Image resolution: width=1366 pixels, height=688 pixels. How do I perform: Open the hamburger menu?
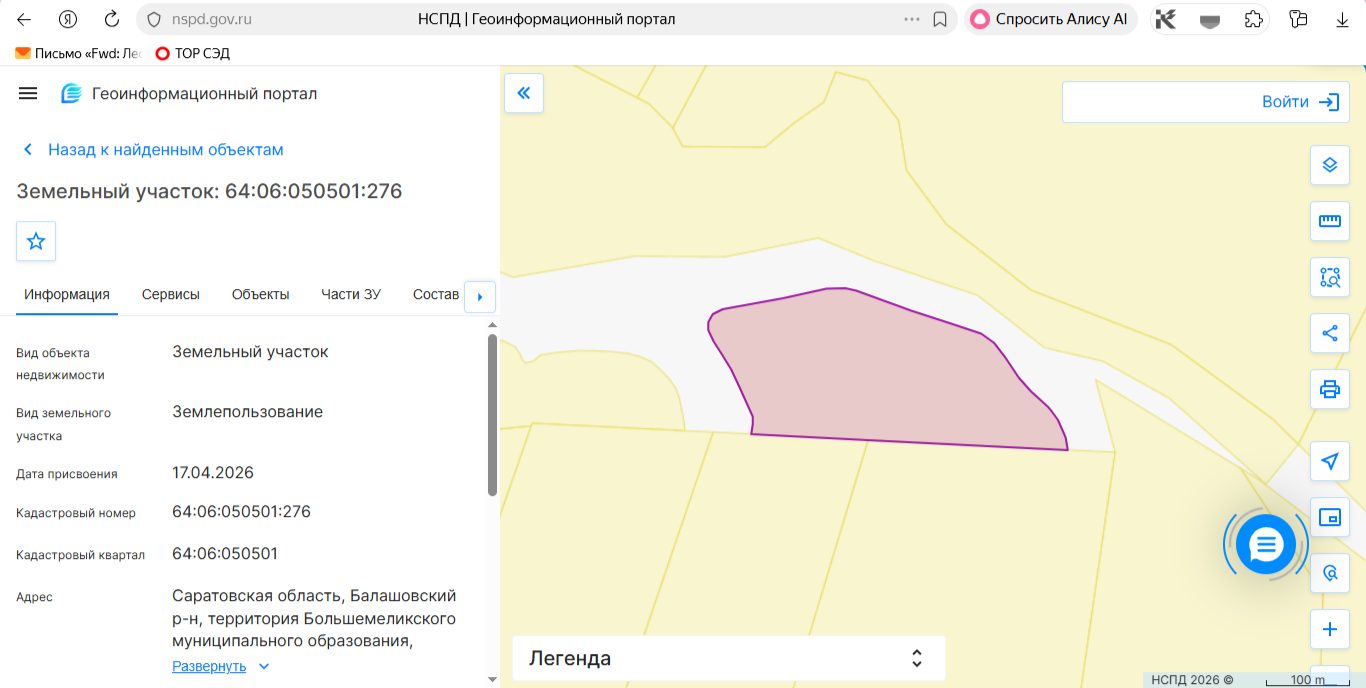[28, 93]
